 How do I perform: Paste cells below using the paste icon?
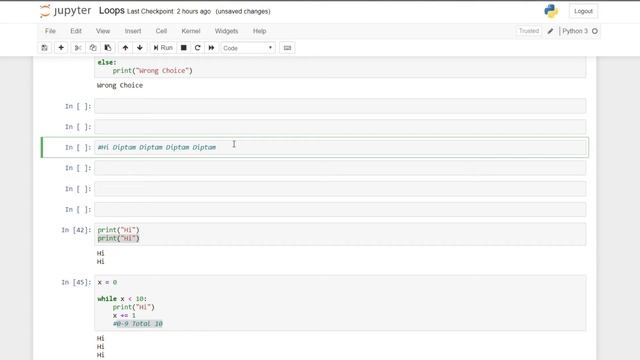(x=108, y=48)
